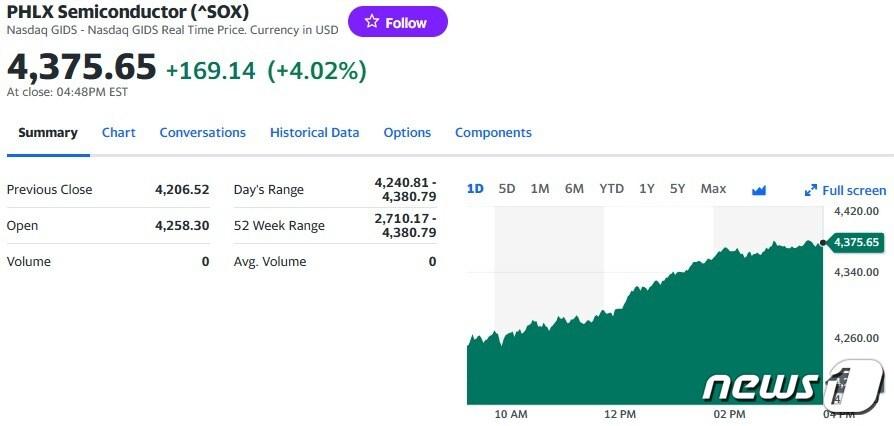
Task: Select YTD chart range
Action: [x=611, y=189]
